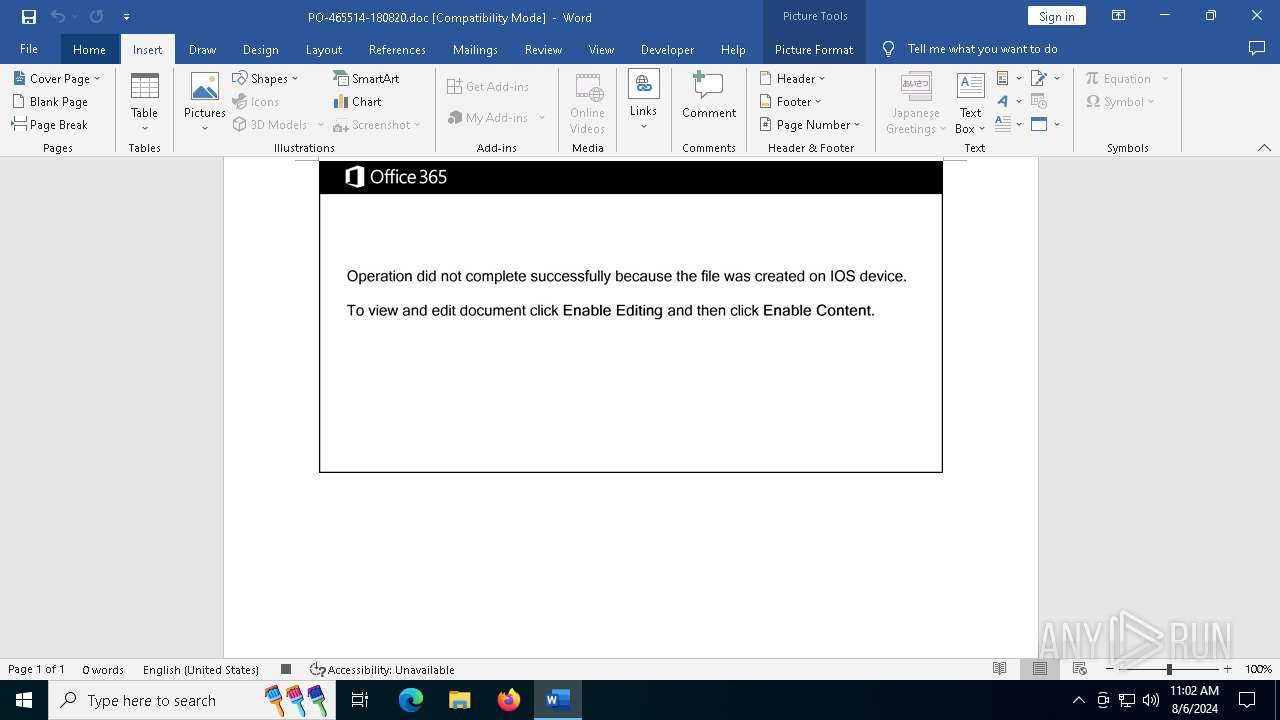Open Ribbon Display Options
The image size is (1280, 720).
point(1118,16)
